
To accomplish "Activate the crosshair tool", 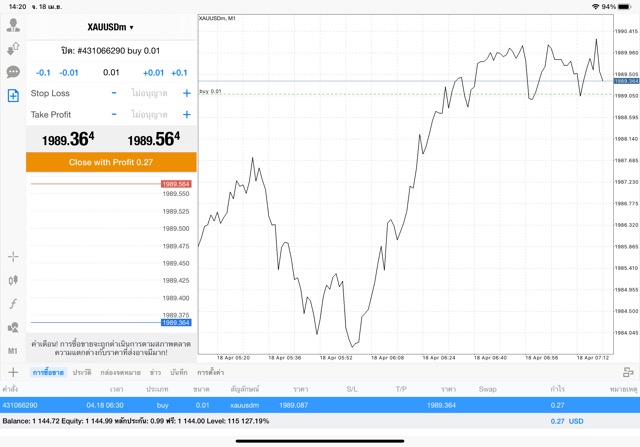I will (x=13, y=257).
